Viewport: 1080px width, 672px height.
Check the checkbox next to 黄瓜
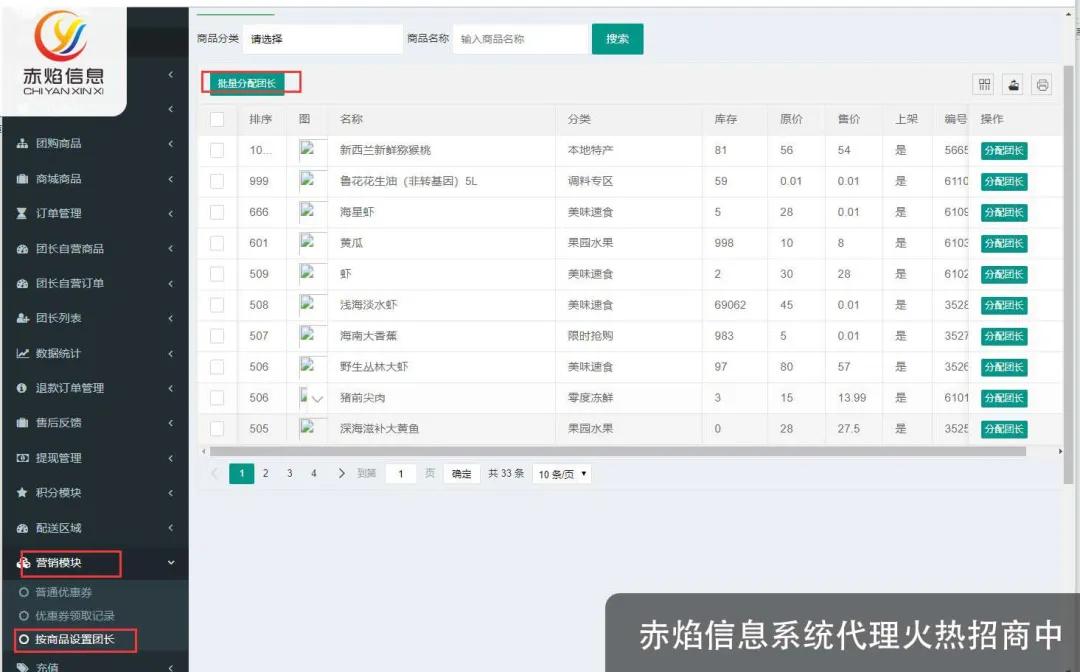pyautogui.click(x=217, y=243)
